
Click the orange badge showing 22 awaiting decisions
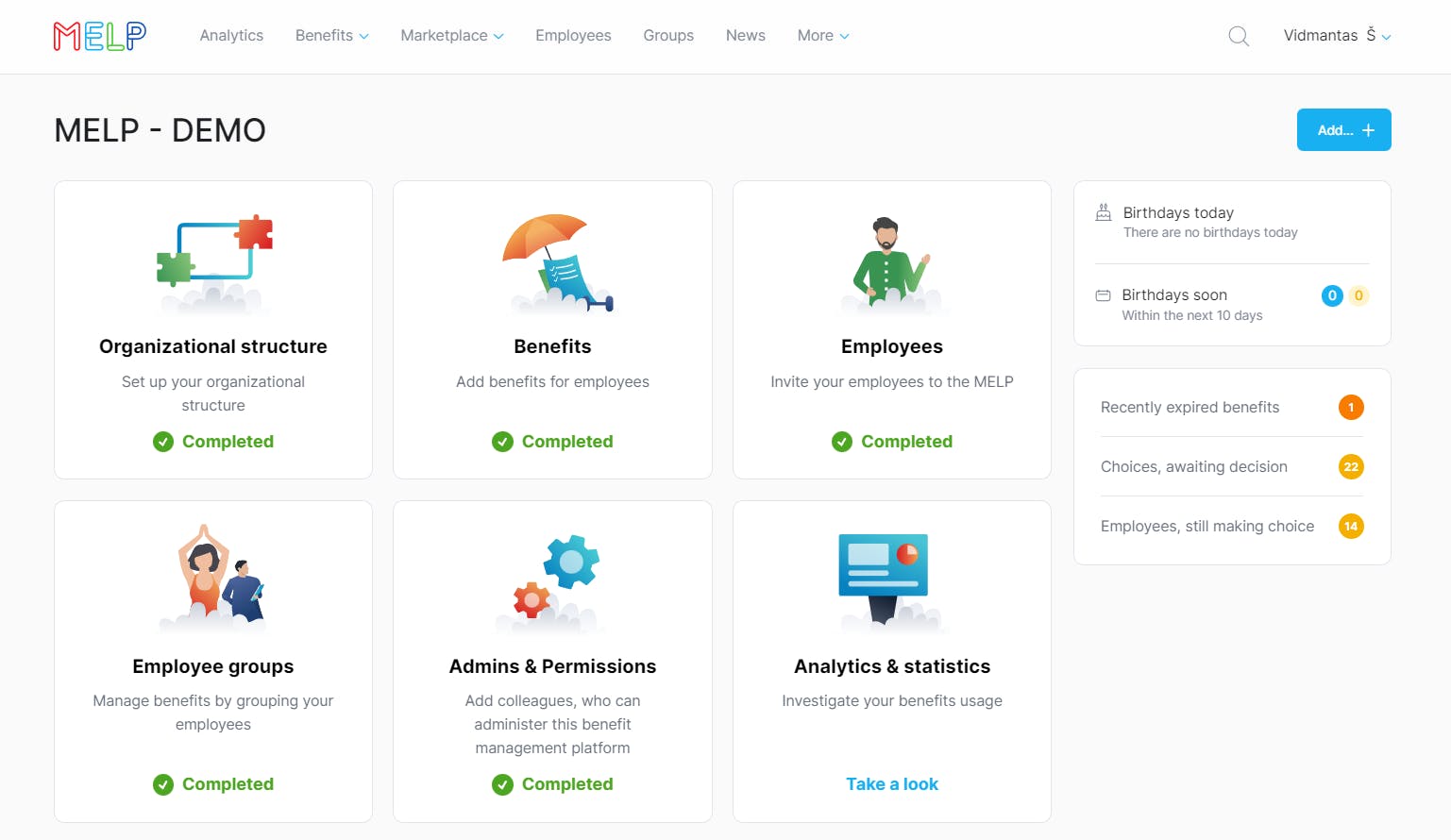[1351, 466]
